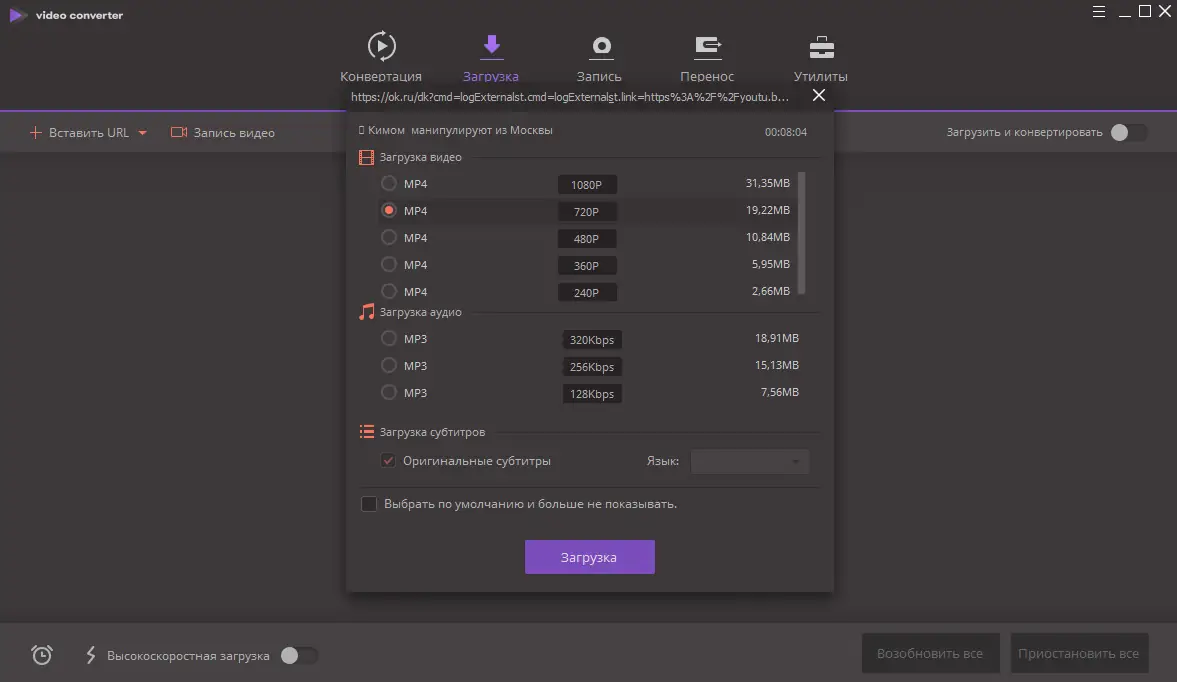The width and height of the screenshot is (1177, 682).
Task: Click the ok.ru URL text in dialog header
Action: click(570, 97)
